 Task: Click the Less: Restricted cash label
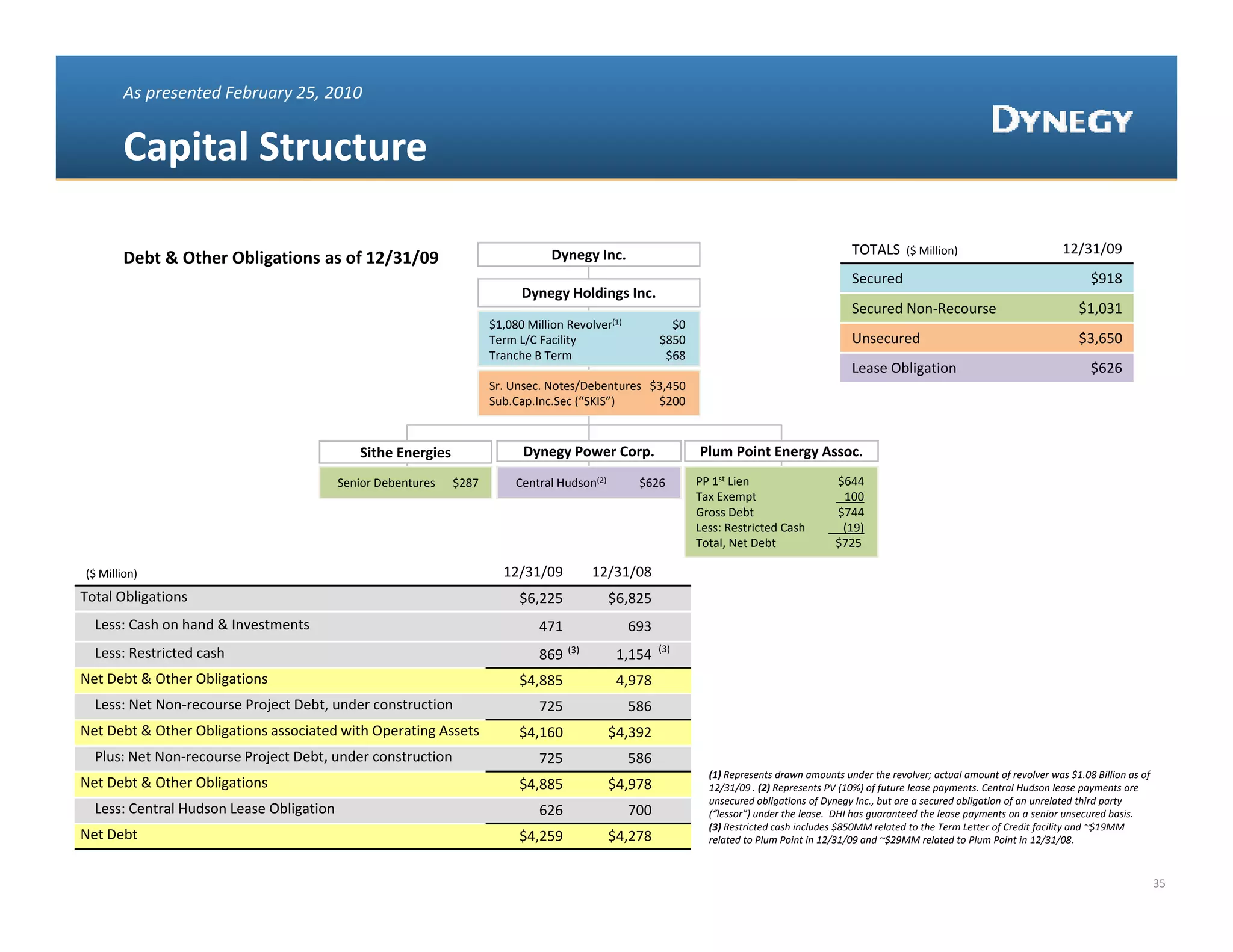pyautogui.click(x=160, y=653)
